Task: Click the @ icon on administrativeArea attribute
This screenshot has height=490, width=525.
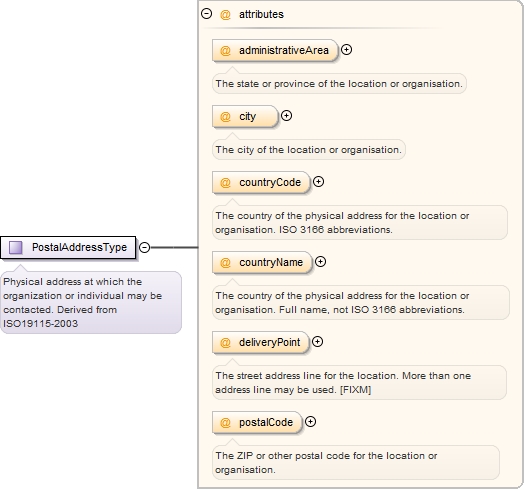Action: click(225, 51)
